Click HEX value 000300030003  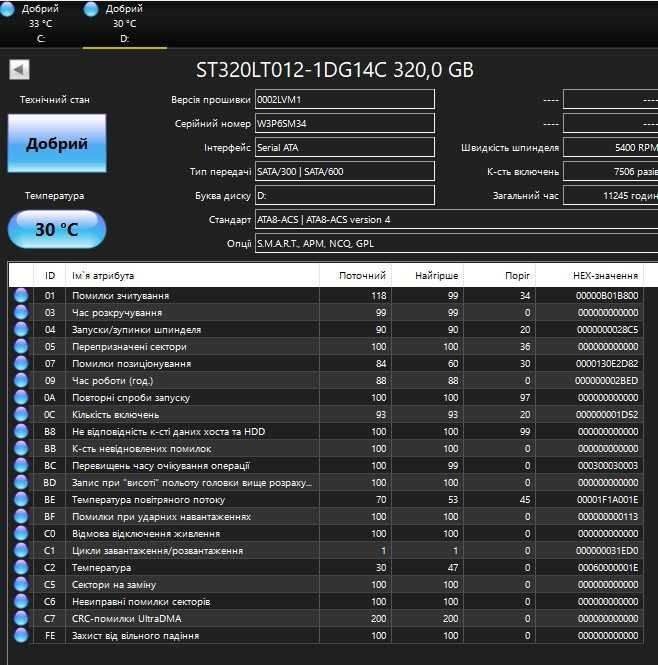[608, 465]
